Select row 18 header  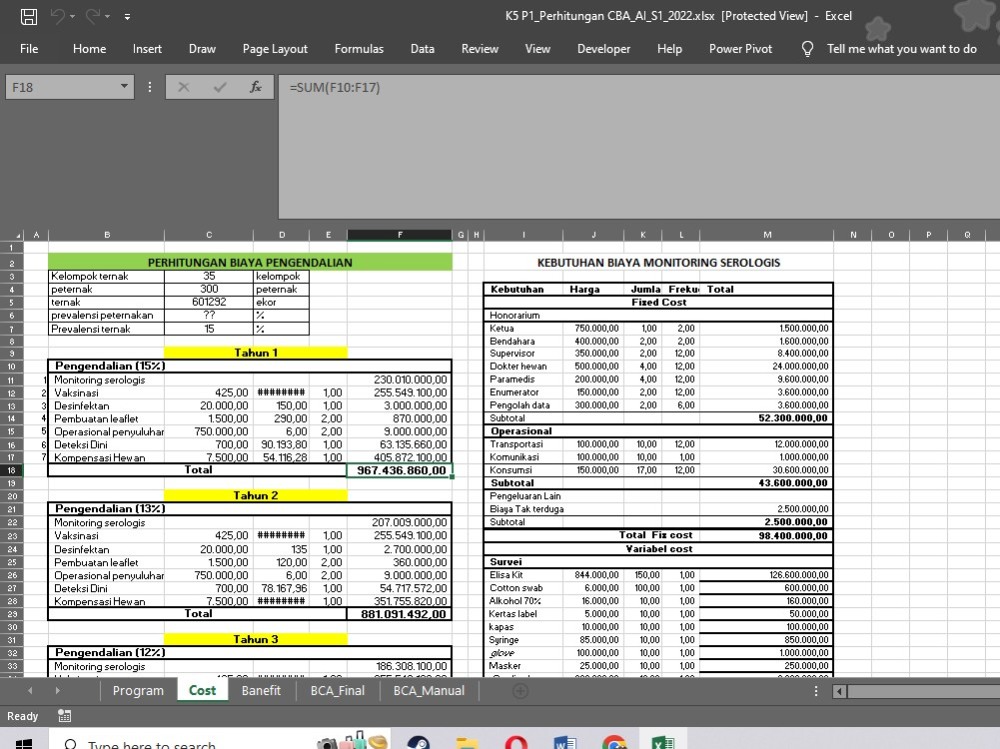12,470
